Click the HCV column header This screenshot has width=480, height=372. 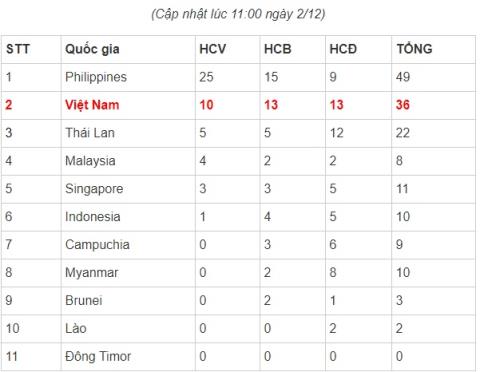click(213, 49)
